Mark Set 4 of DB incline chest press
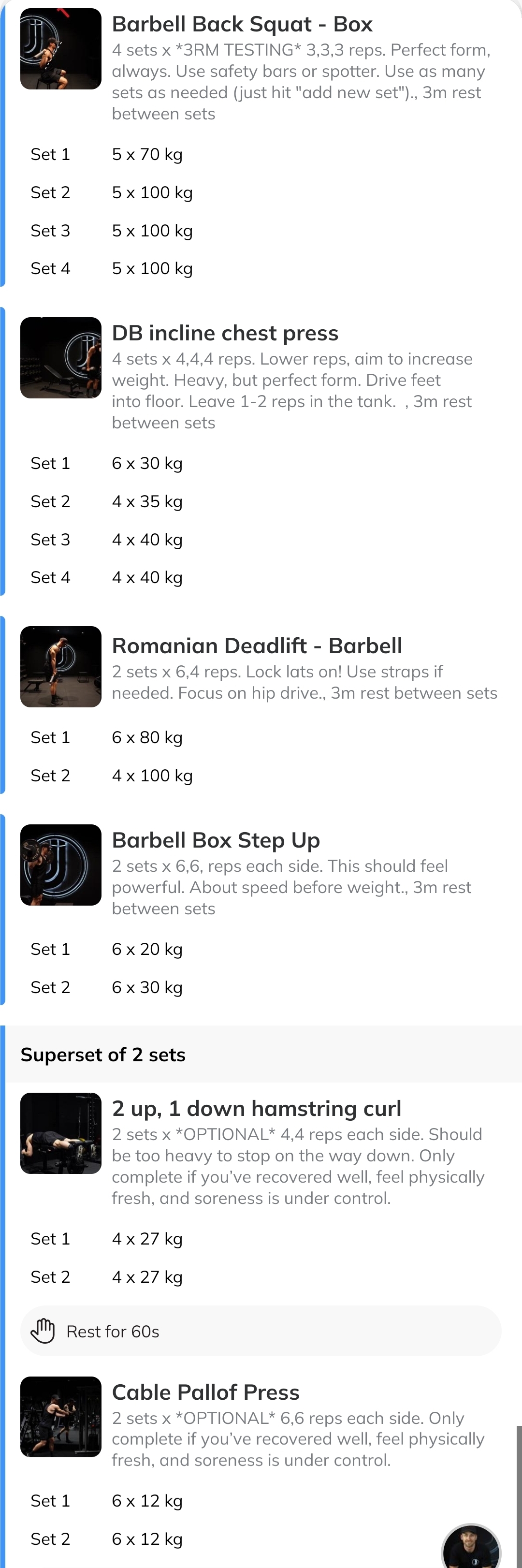The width and height of the screenshot is (522, 1568). (50, 577)
